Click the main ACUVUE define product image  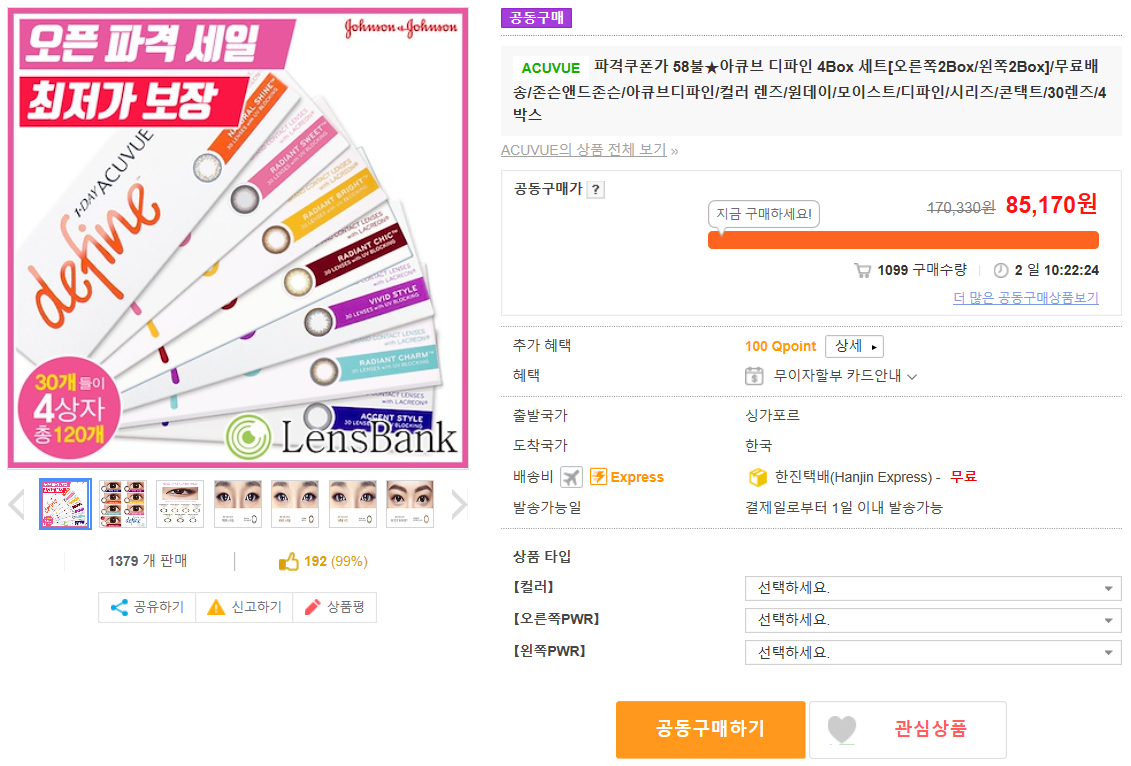238,238
